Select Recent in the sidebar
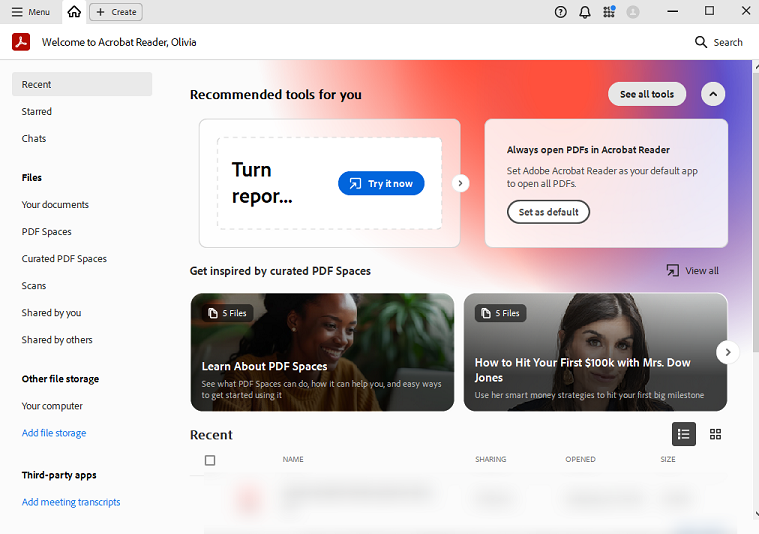The image size is (759, 534). 82,84
